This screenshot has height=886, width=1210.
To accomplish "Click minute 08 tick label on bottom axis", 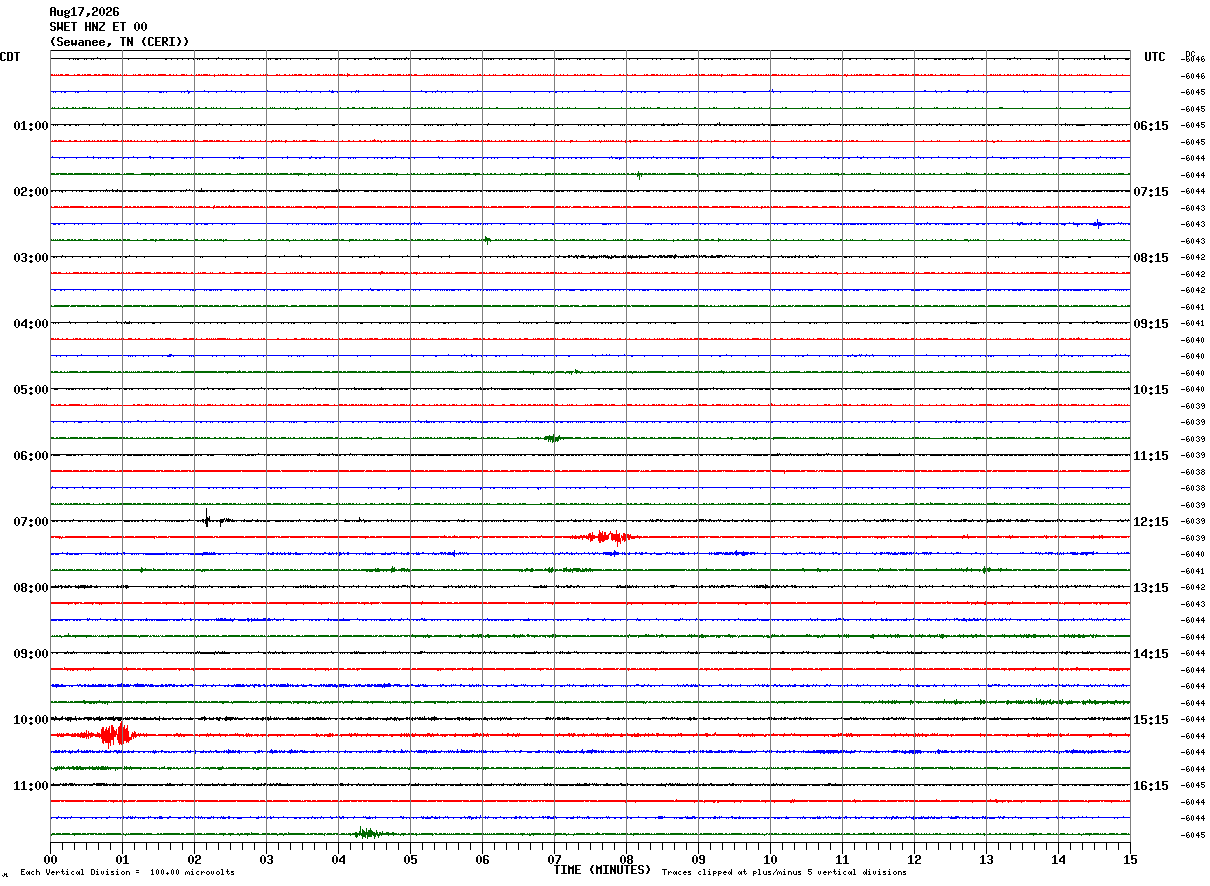I will click(x=626, y=859).
